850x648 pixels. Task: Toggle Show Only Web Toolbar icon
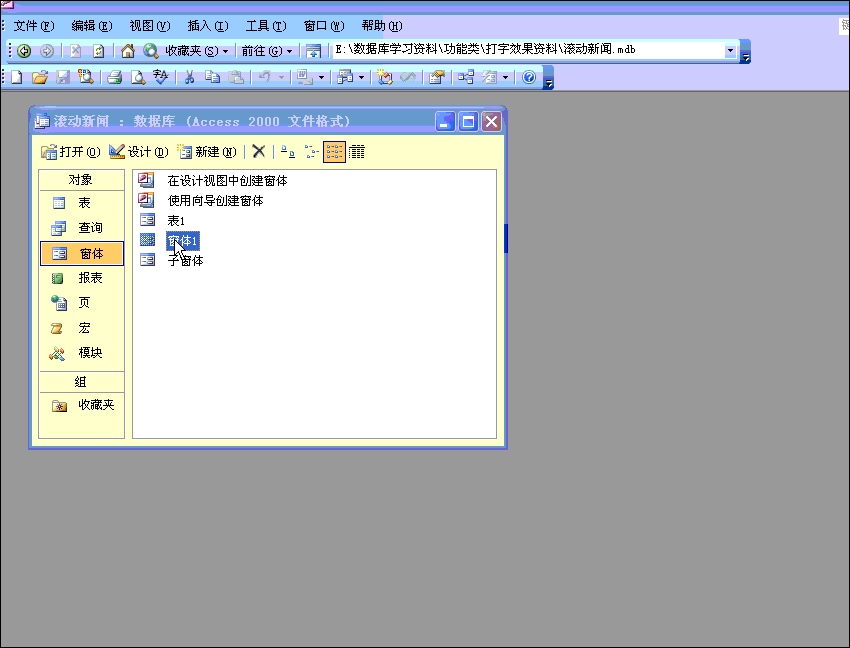(313, 51)
